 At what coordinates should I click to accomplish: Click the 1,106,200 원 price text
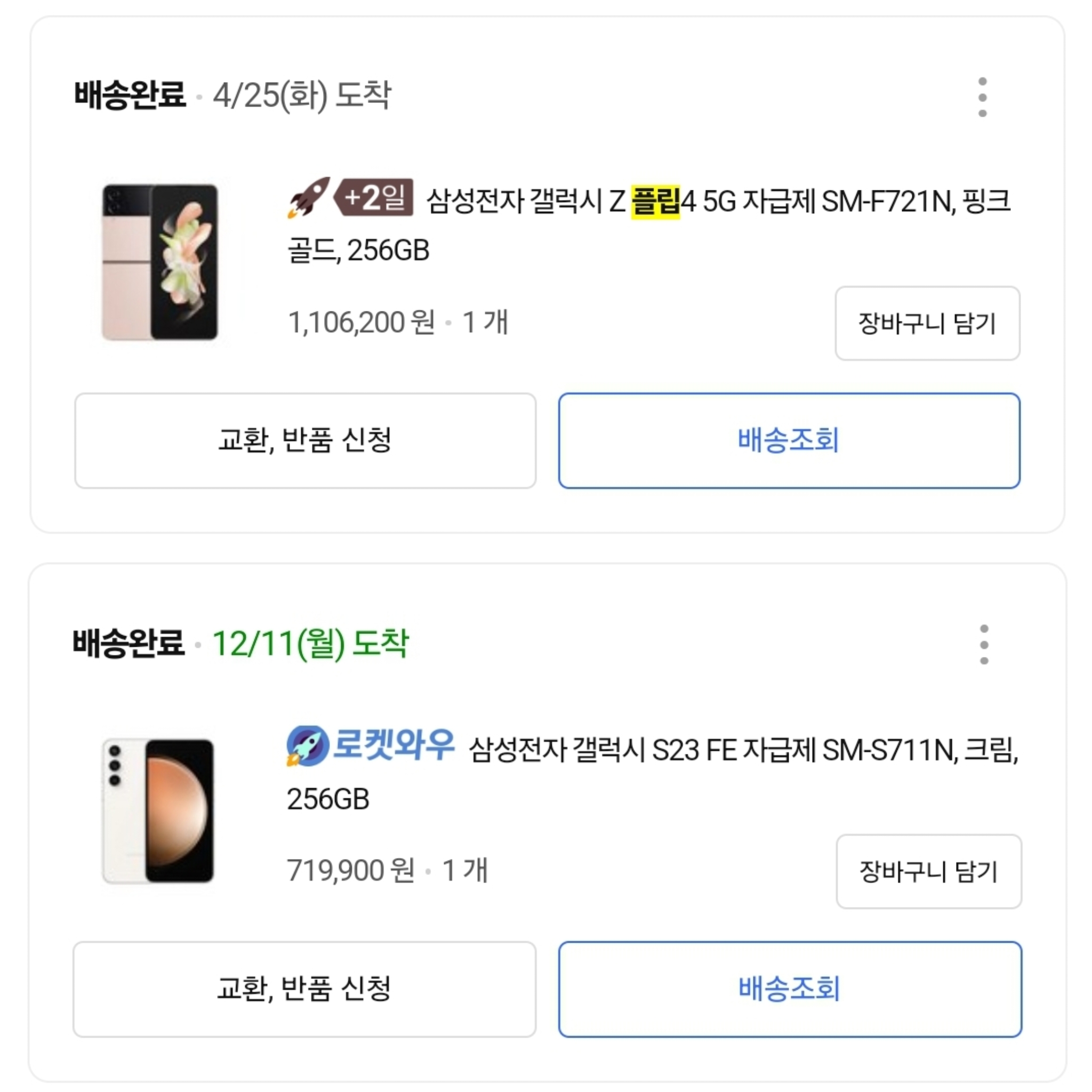point(362,322)
